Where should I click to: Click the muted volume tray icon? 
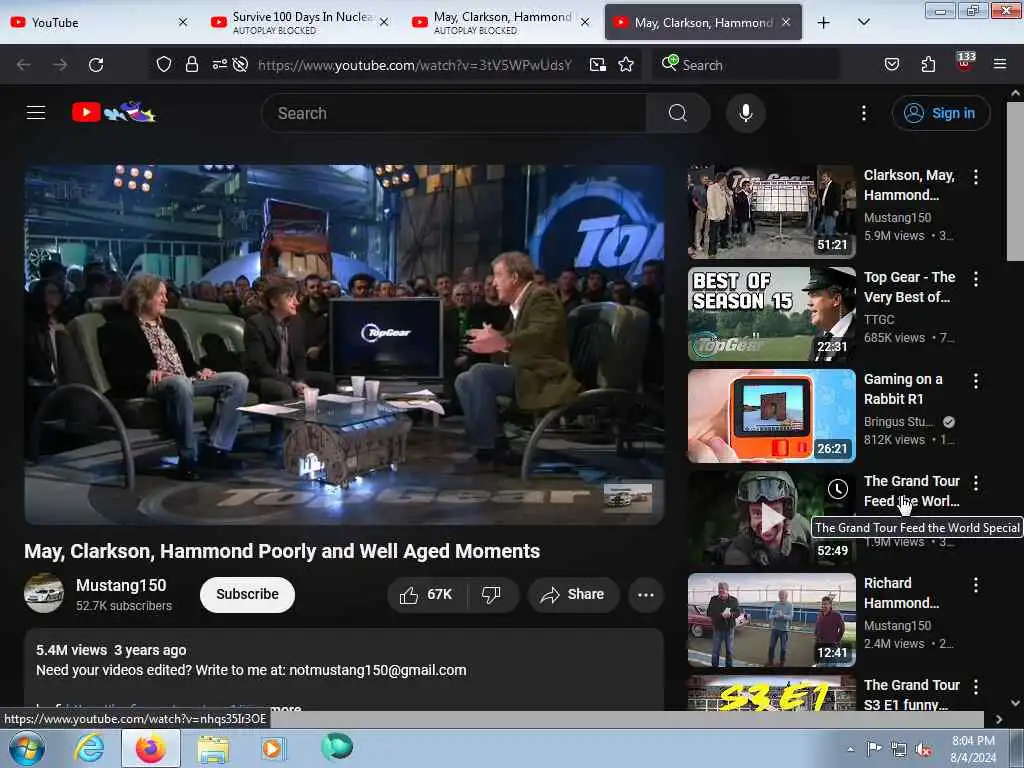point(923,750)
